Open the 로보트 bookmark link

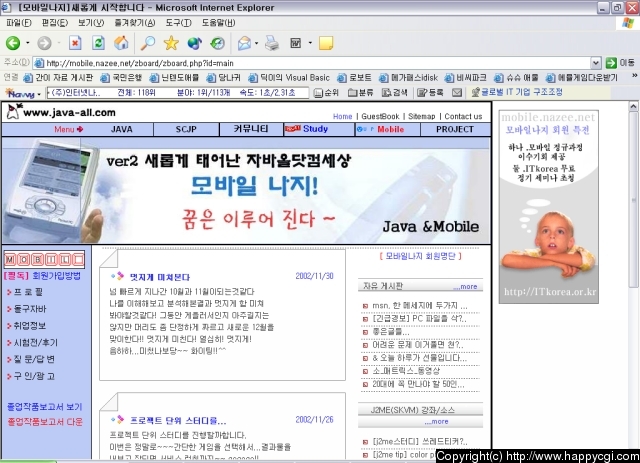355,78
